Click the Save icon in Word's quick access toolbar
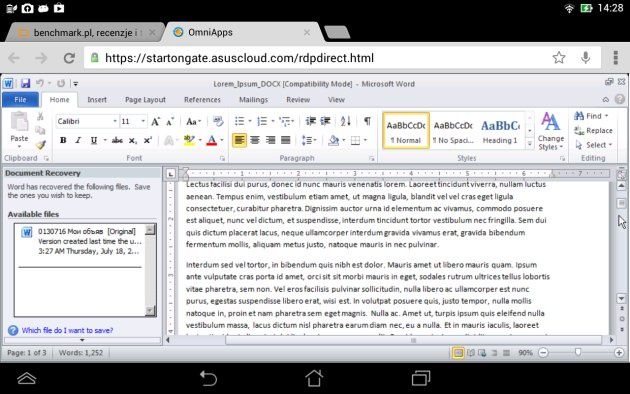 click(25, 83)
